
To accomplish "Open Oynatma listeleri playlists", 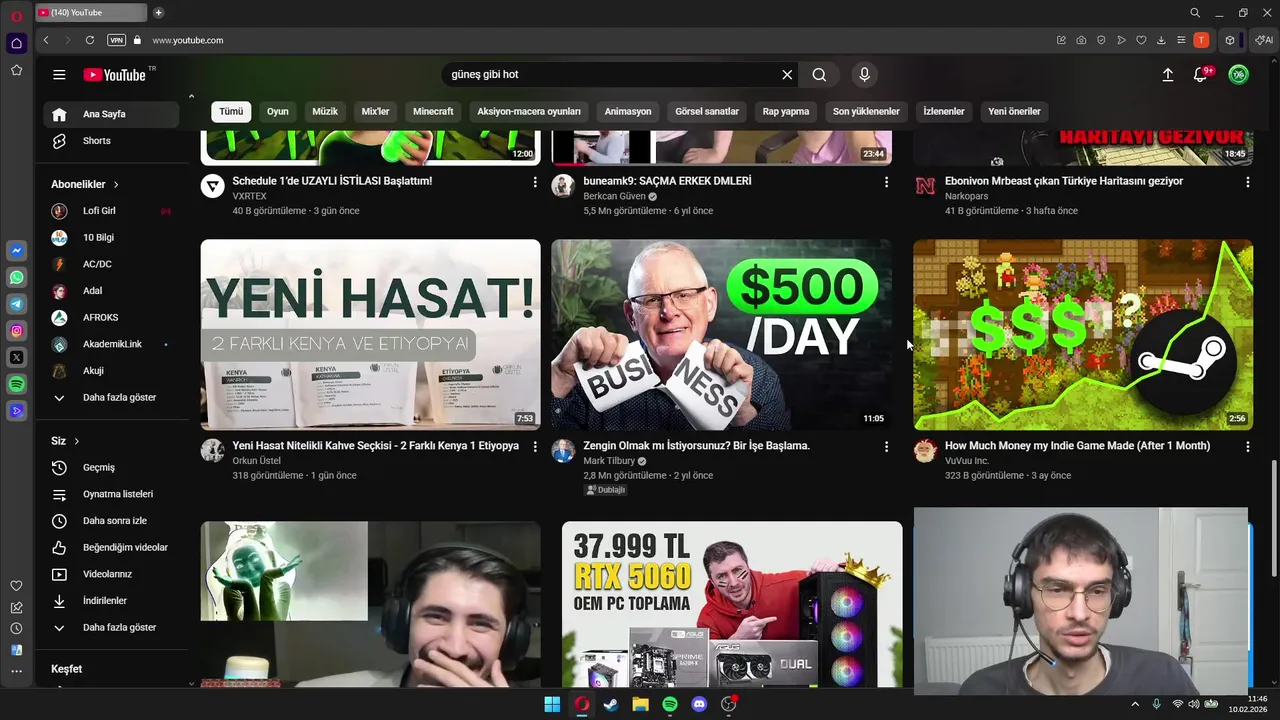I will [111, 494].
